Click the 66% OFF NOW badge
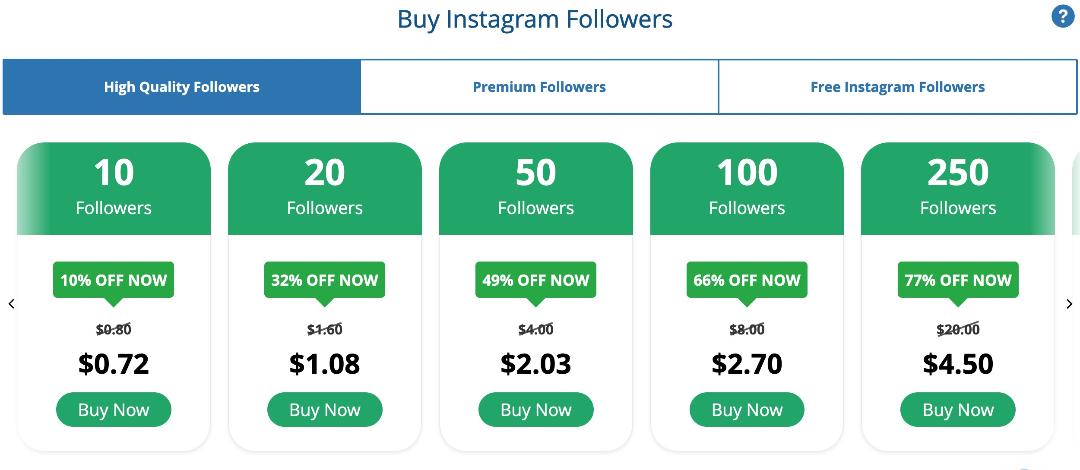 pos(746,280)
